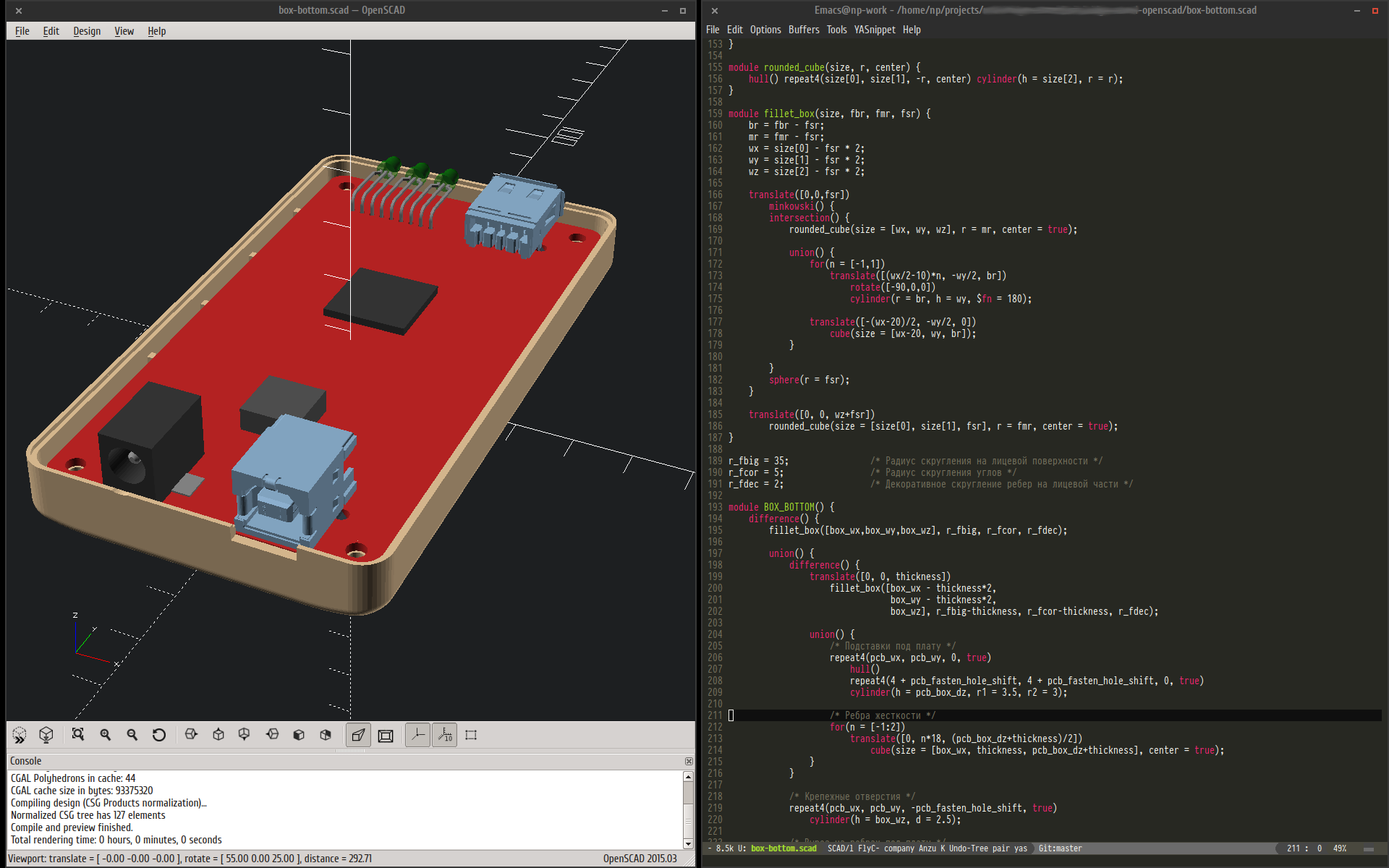
Task: Toggle Show Scale Markers button
Action: click(x=445, y=735)
